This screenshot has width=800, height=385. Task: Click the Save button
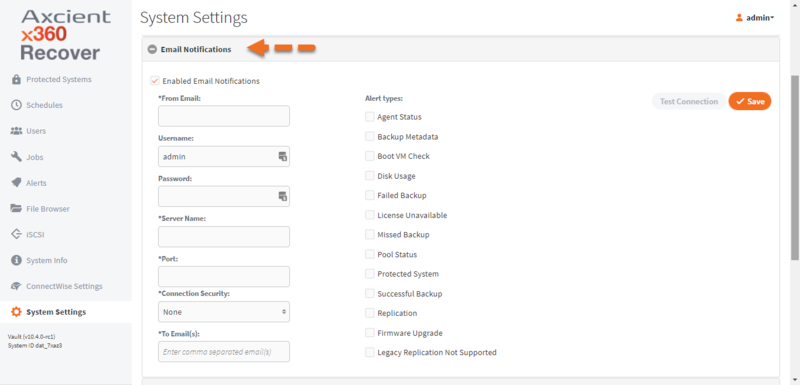749,101
